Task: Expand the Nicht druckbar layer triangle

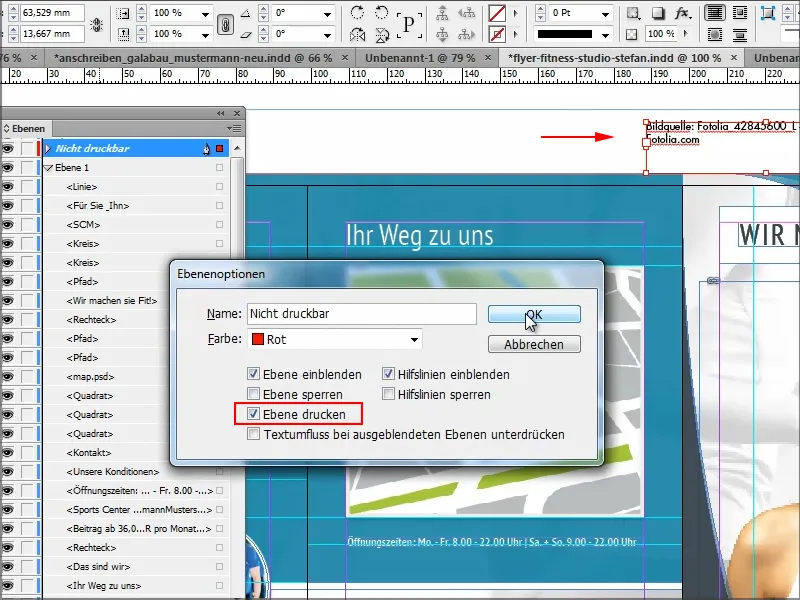Action: 48,148
